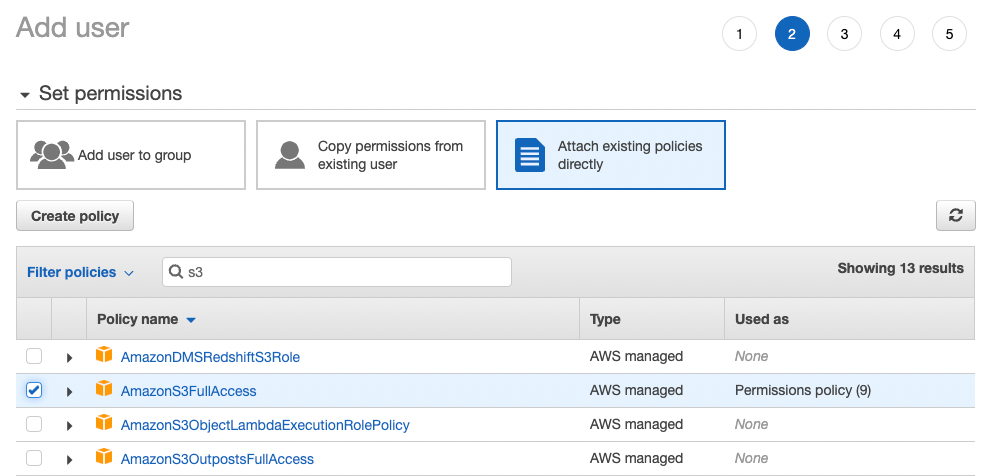Jump to wizard step 3
Image resolution: width=993 pixels, height=476 pixels.
pyautogui.click(x=844, y=34)
